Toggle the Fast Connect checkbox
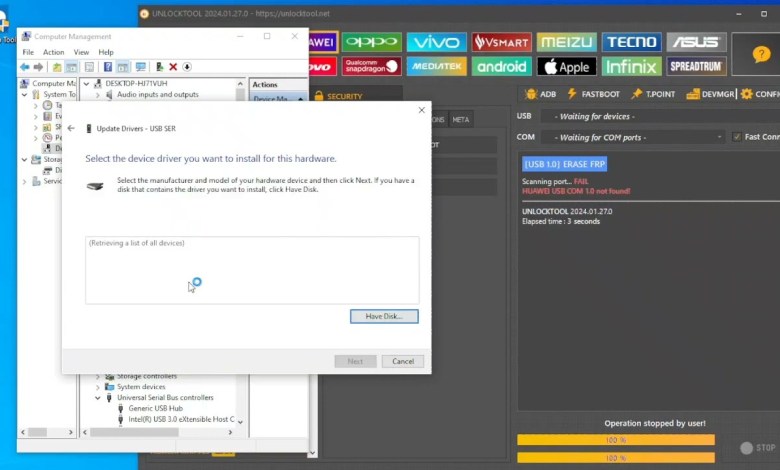Viewport: 780px width, 470px height. (737, 137)
